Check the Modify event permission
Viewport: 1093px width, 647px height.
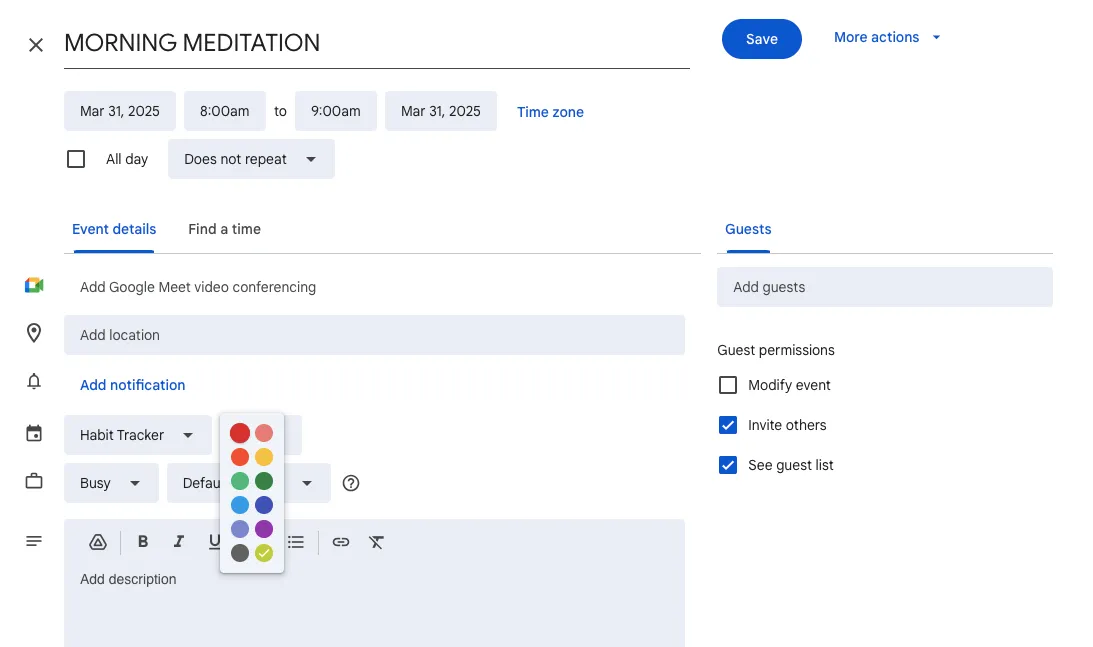click(728, 385)
